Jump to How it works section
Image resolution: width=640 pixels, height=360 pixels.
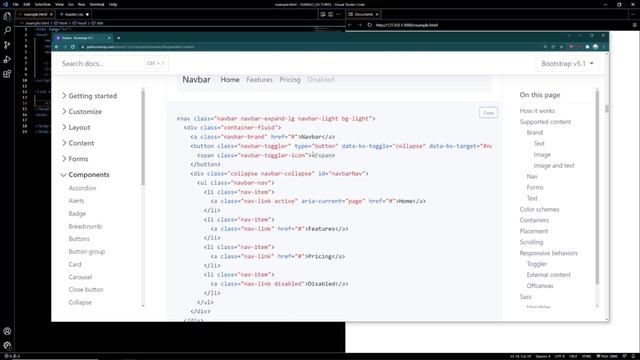coord(537,111)
